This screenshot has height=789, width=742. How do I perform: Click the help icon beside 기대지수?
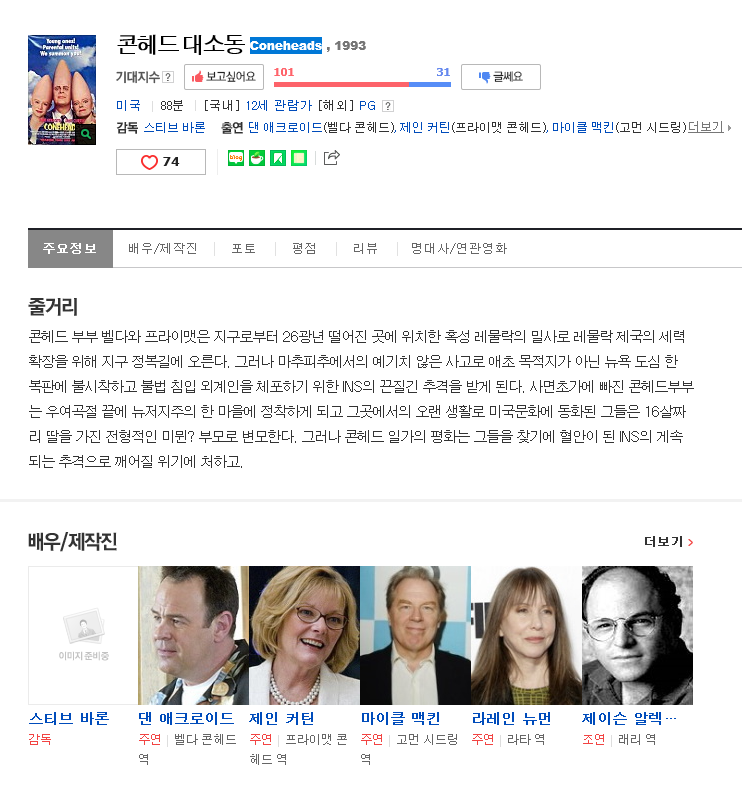pyautogui.click(x=168, y=77)
